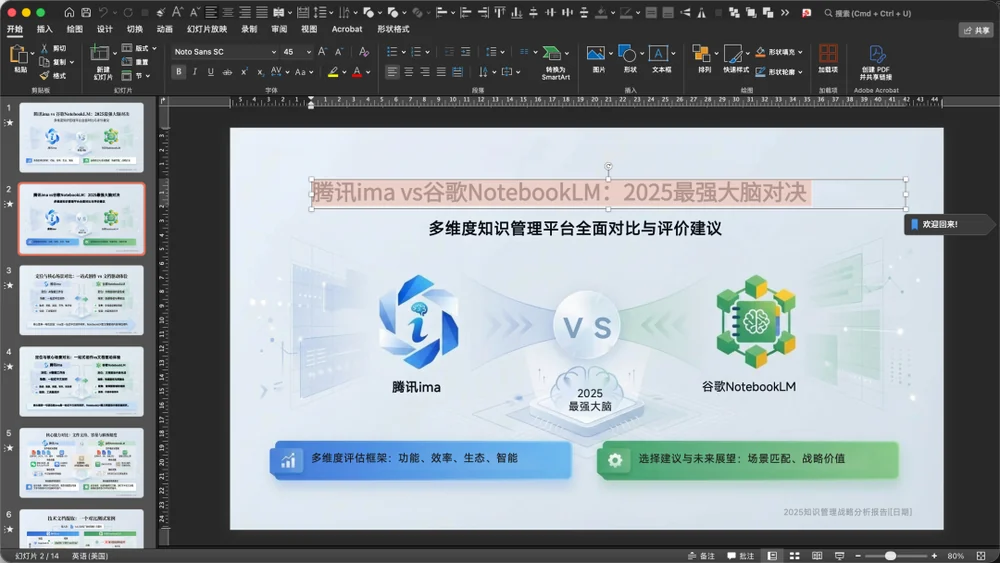1000x563 pixels.
Task: Paste clipboard using the 粘贴 button
Action: tap(19, 59)
